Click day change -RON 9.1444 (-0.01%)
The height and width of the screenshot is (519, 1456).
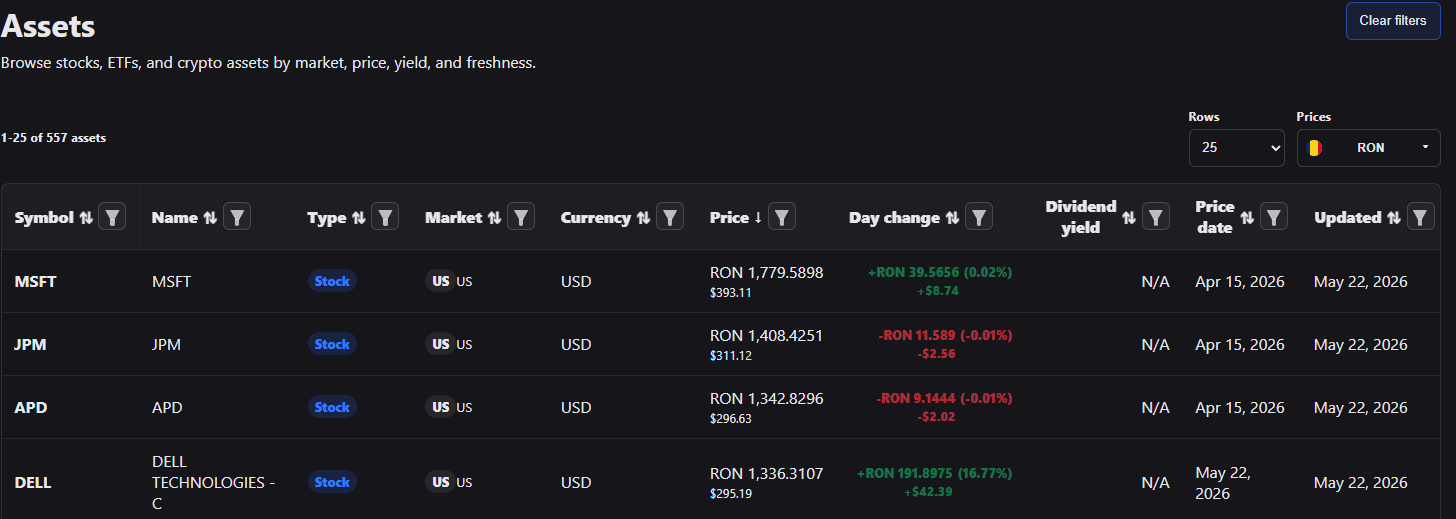pyautogui.click(x=945, y=398)
